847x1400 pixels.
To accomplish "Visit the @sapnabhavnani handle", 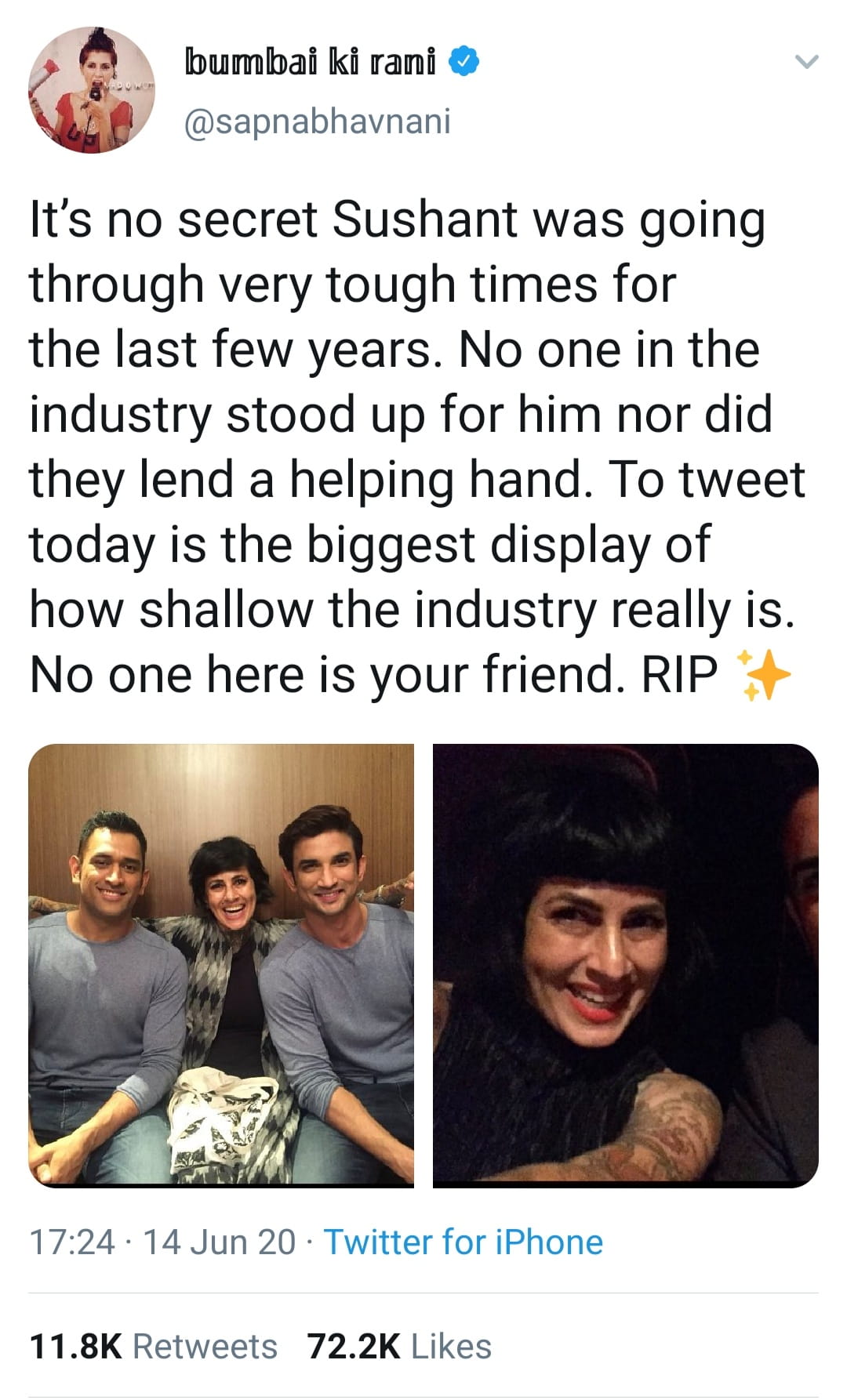I will click(317, 121).
